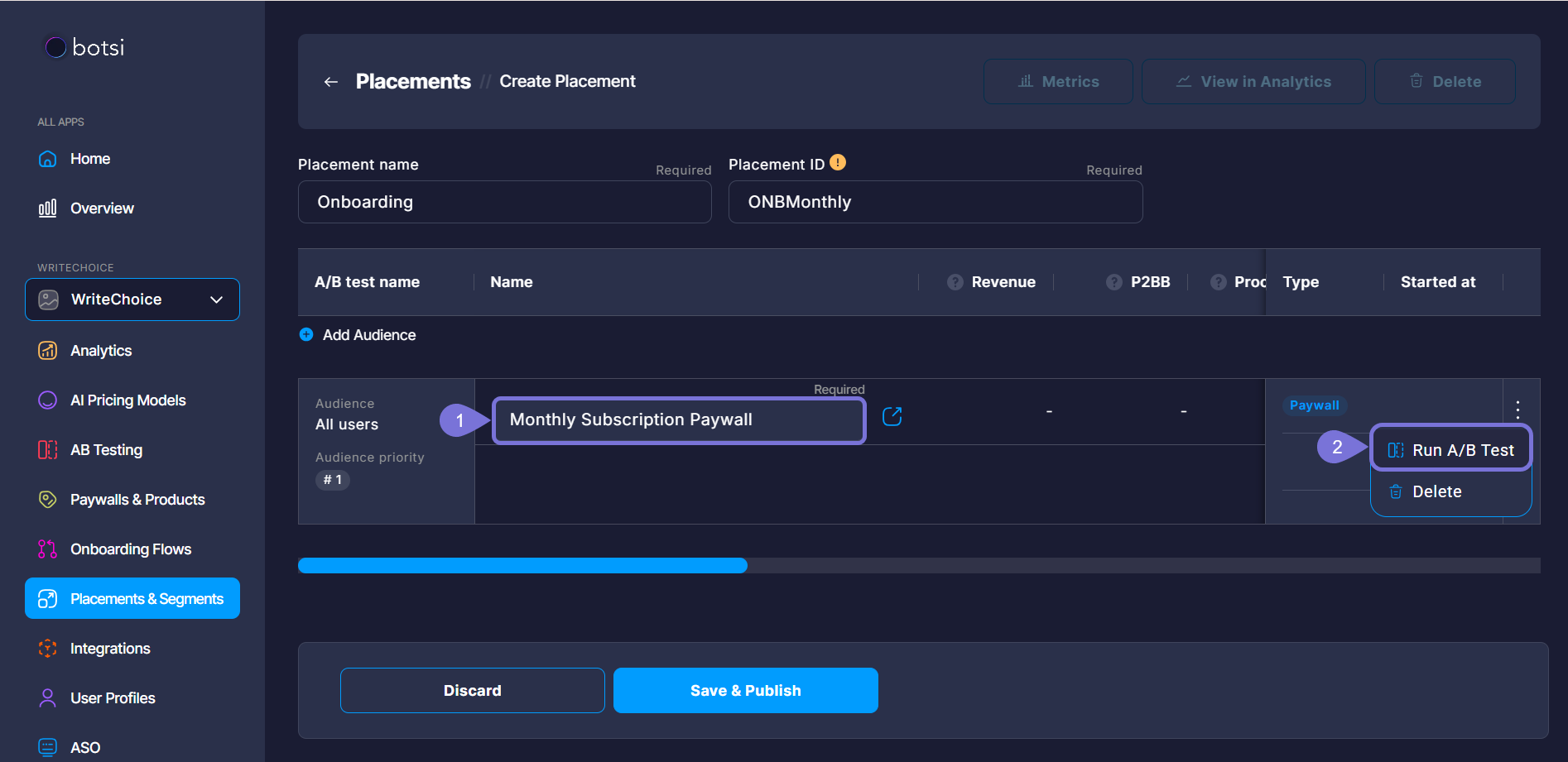
Task: Open AB Testing in sidebar
Action: pyautogui.click(x=106, y=450)
